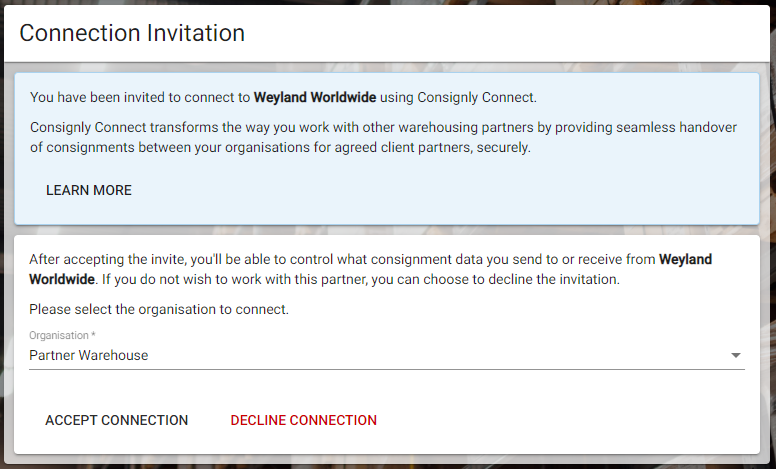Viewport: 776px width, 469px height.
Task: Click the underline of the Organisation select
Action: click(x=387, y=369)
